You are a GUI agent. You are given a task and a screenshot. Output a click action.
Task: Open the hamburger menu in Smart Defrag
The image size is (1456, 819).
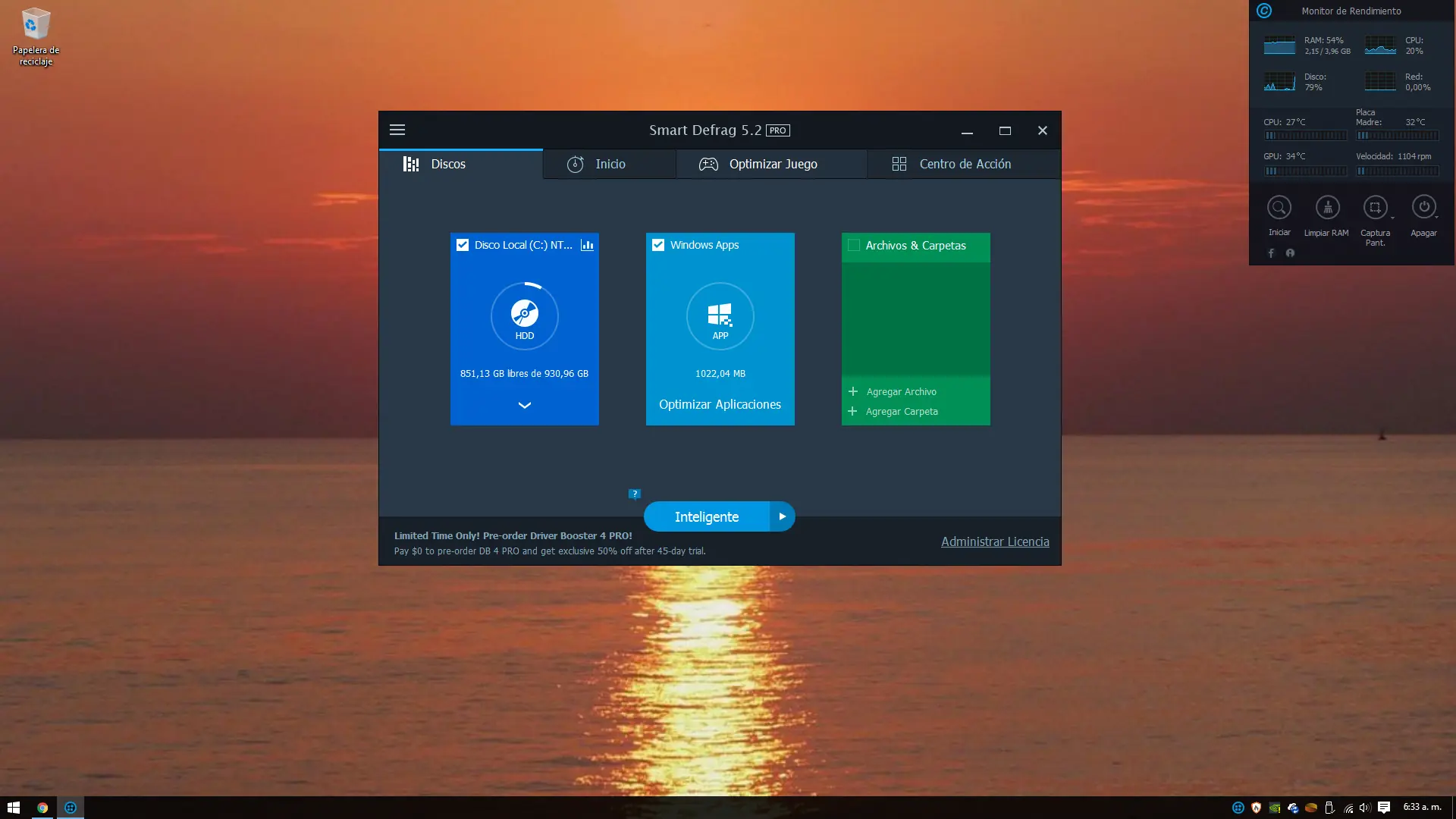click(397, 130)
